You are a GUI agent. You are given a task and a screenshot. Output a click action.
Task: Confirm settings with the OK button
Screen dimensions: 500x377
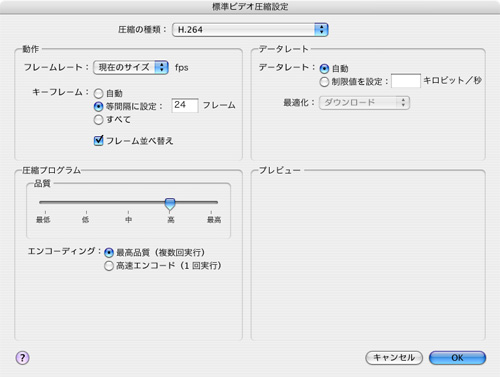coord(457,358)
